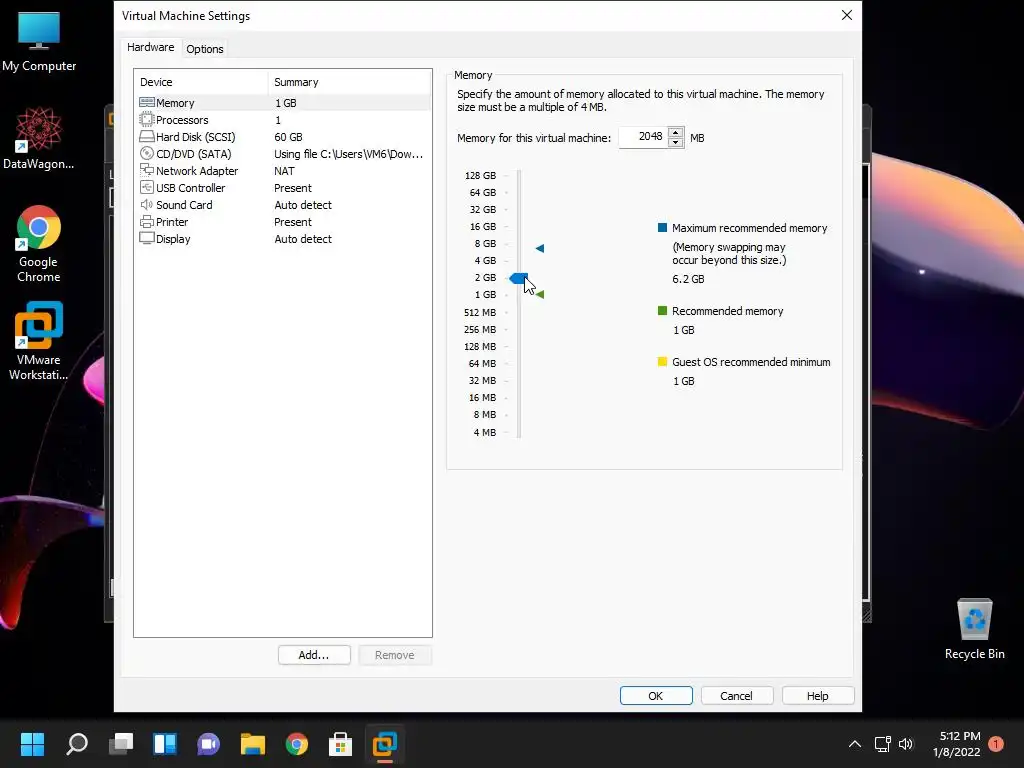Open the Recycle Bin
The image size is (1024, 768).
pyautogui.click(x=974, y=628)
